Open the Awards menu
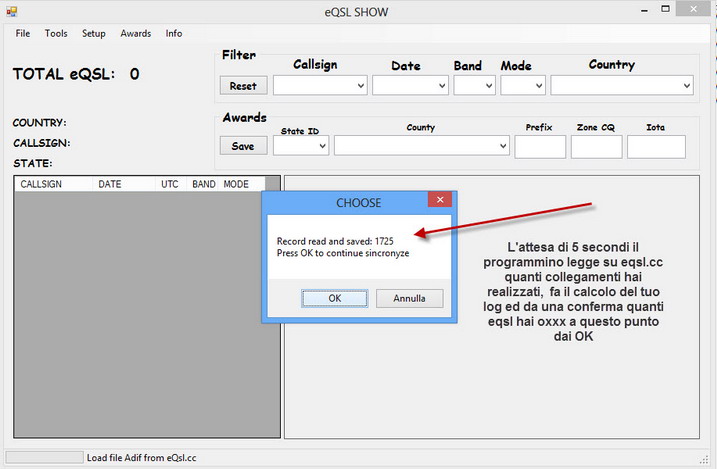Viewport: 717px width, 469px height. pyautogui.click(x=135, y=33)
